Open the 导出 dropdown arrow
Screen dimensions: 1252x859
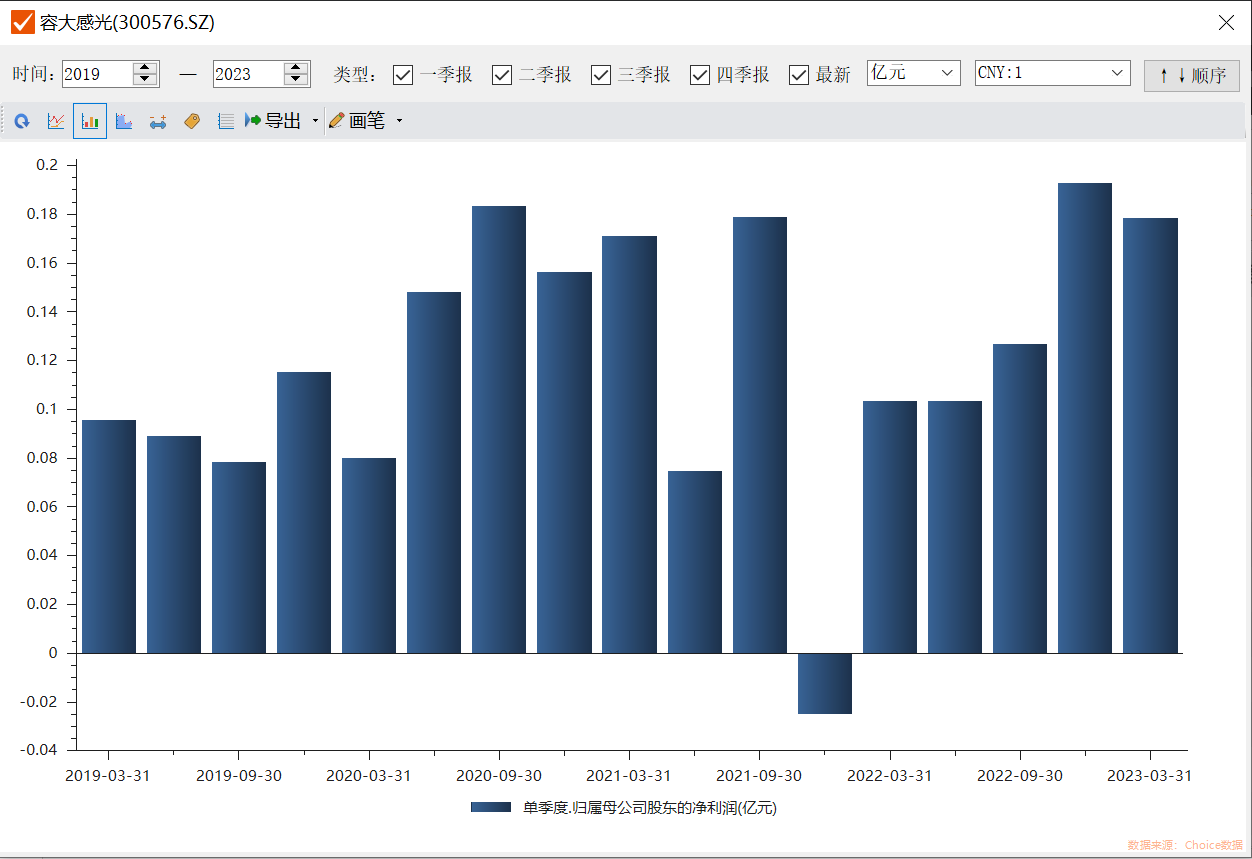[315, 121]
